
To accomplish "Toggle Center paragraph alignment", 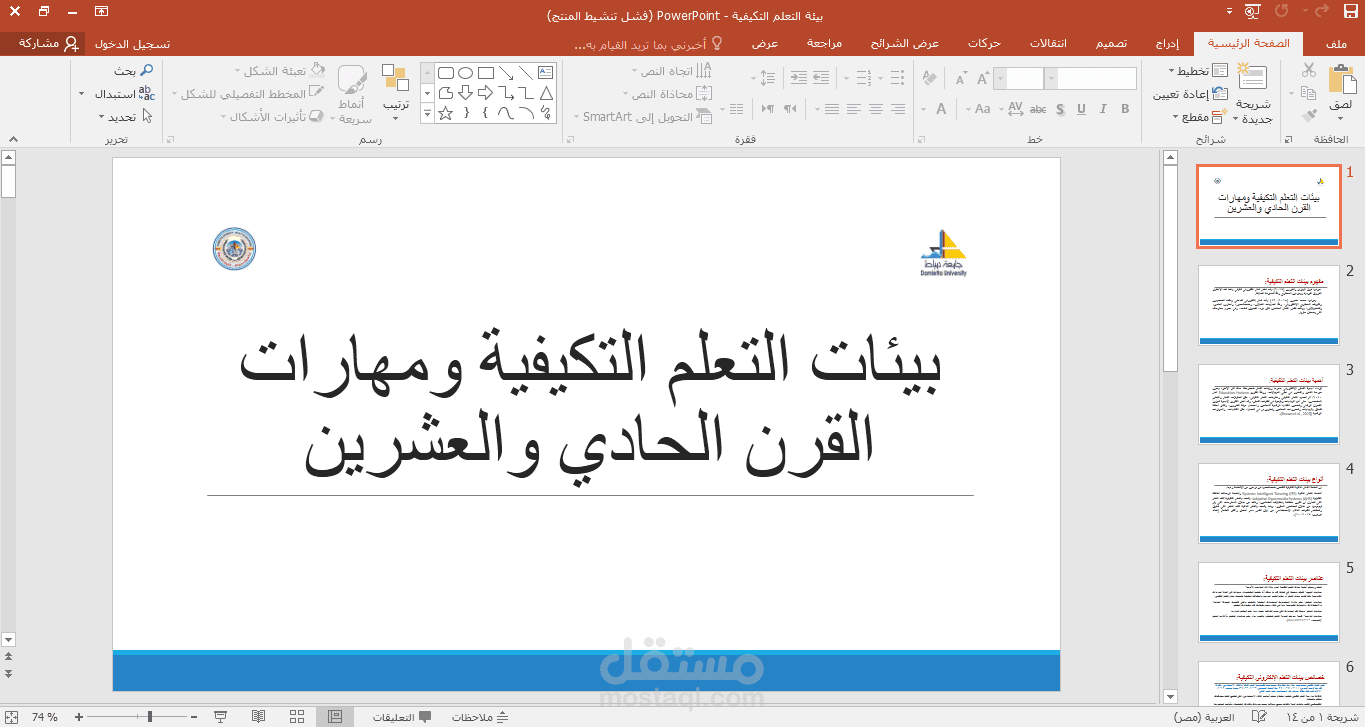I will (x=876, y=108).
